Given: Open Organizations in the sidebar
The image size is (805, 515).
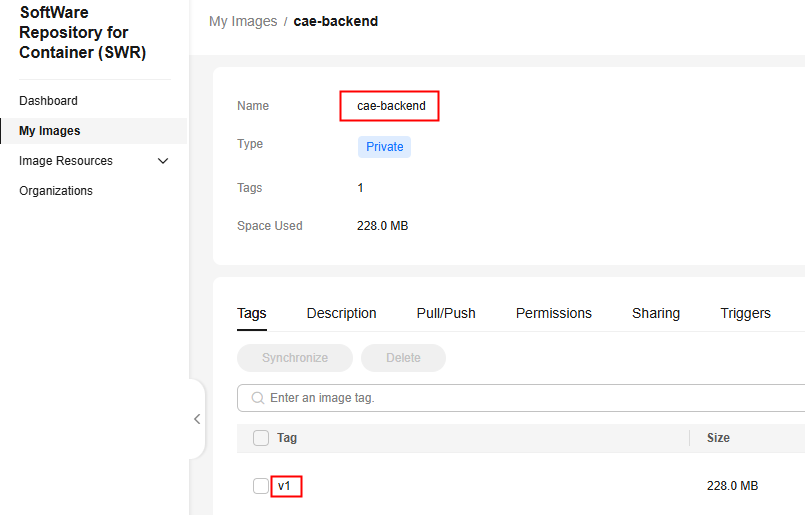Looking at the screenshot, I should click(x=56, y=190).
